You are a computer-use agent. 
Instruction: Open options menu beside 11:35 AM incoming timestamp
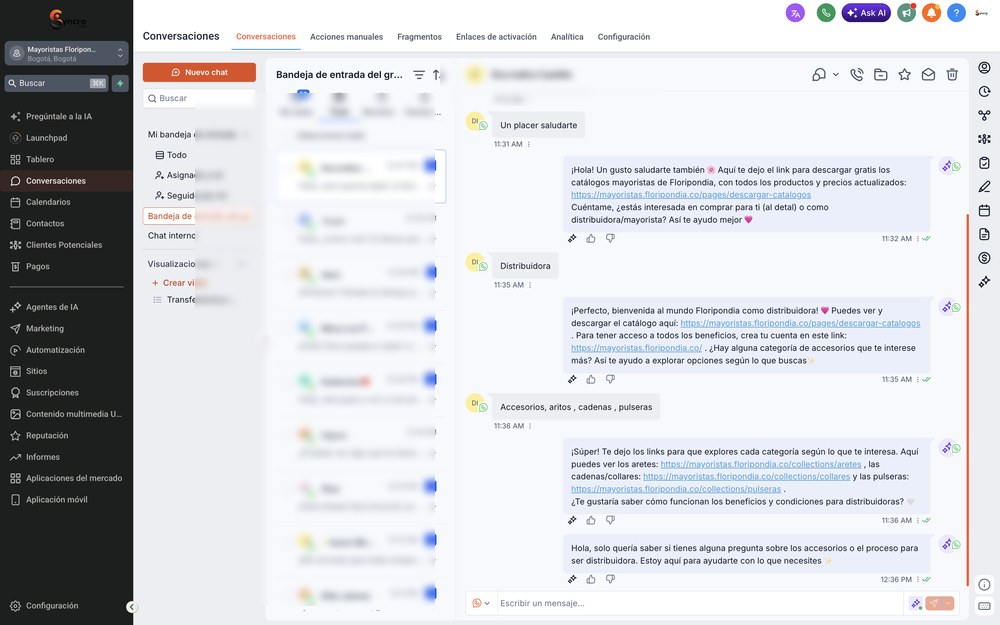[x=530, y=285]
